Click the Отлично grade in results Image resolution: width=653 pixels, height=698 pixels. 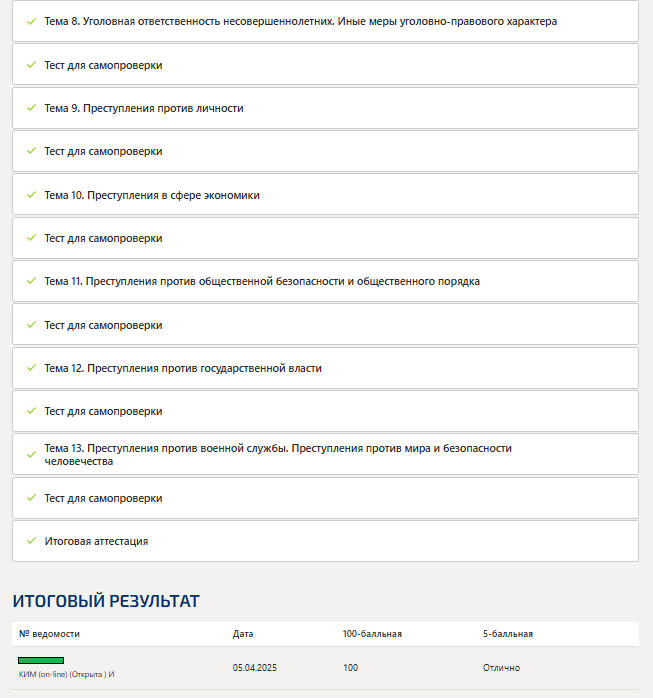pos(501,667)
